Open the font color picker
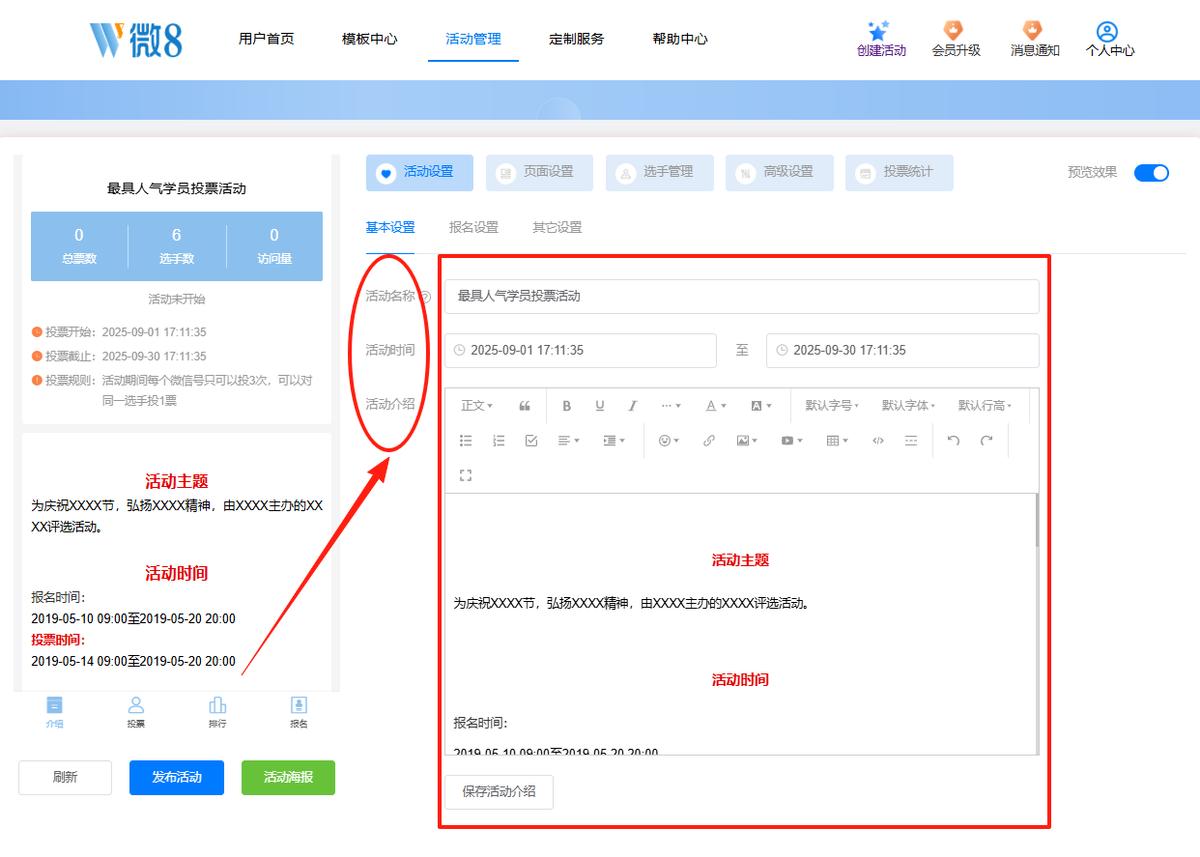 [715, 406]
